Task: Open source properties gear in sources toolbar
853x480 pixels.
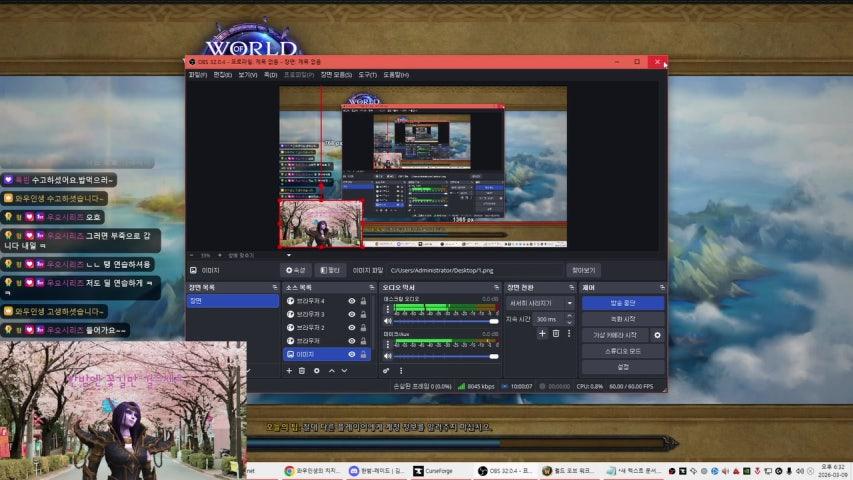Action: [x=316, y=370]
